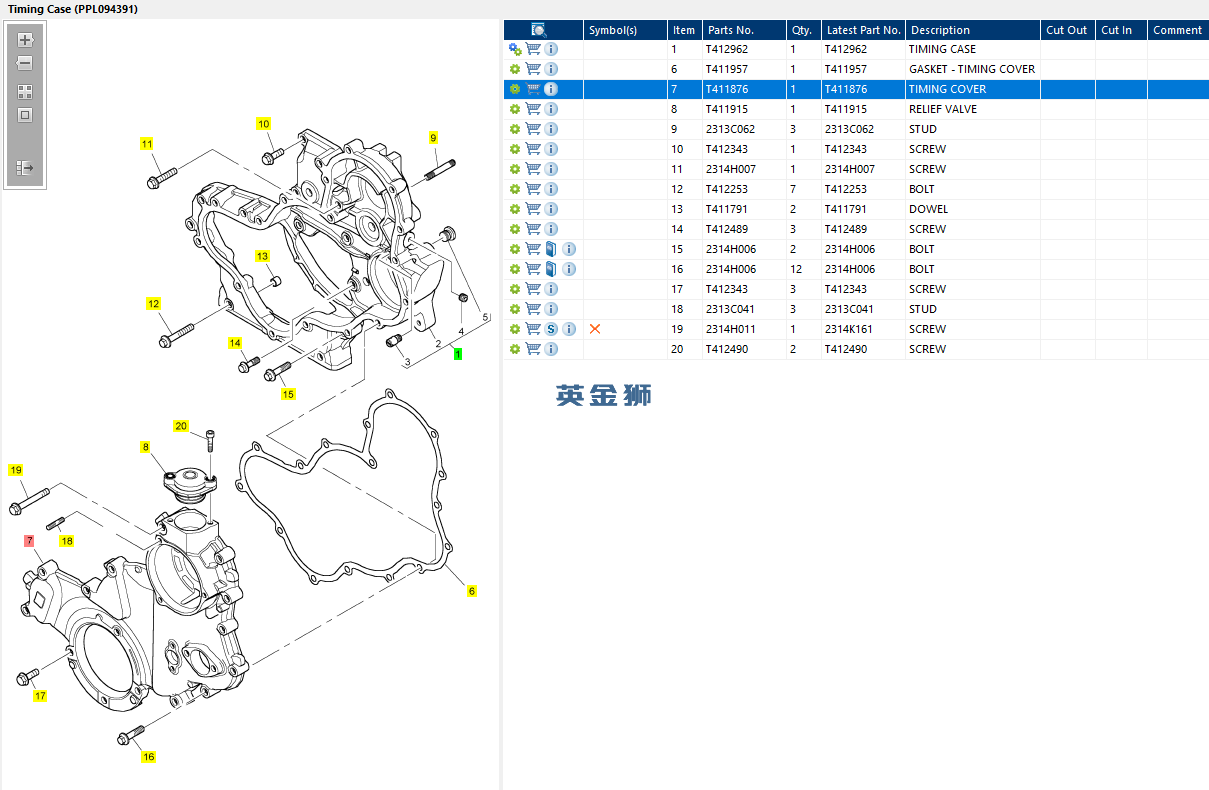Click the single-square view button in diagram toolbar
This screenshot has width=1209, height=790.
coord(26,115)
